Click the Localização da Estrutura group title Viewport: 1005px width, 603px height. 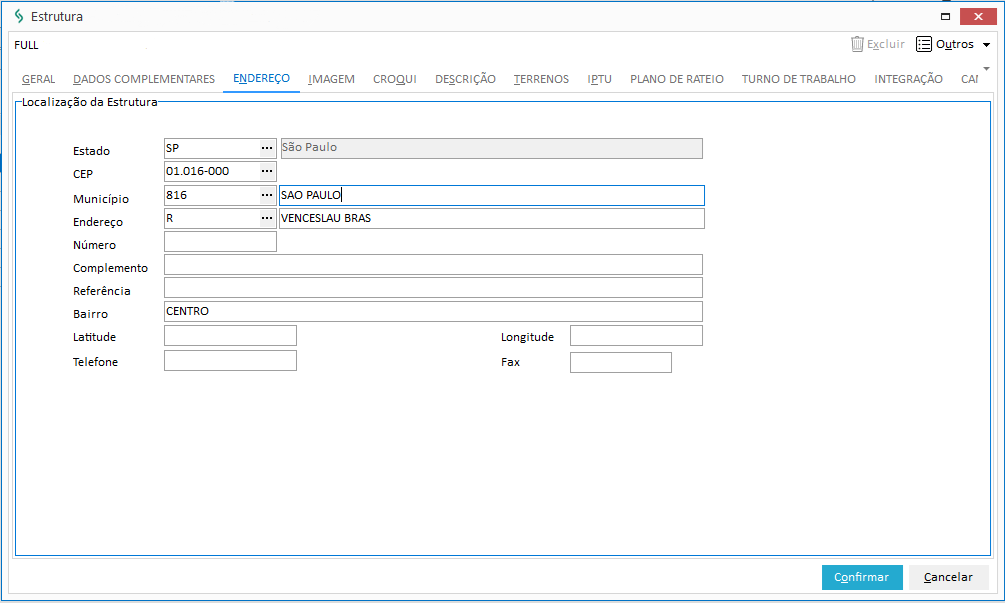[90, 102]
